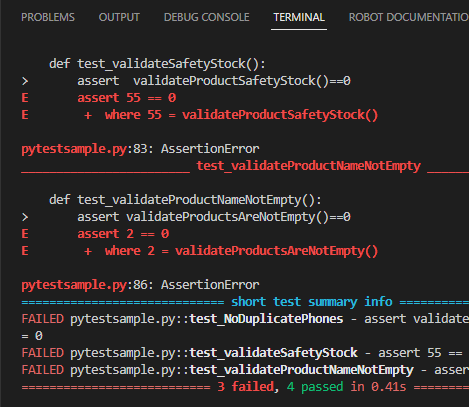Viewport: 469px width, 407px height.
Task: Click the red 'assert 2 == 0' line
Action: tap(123, 234)
